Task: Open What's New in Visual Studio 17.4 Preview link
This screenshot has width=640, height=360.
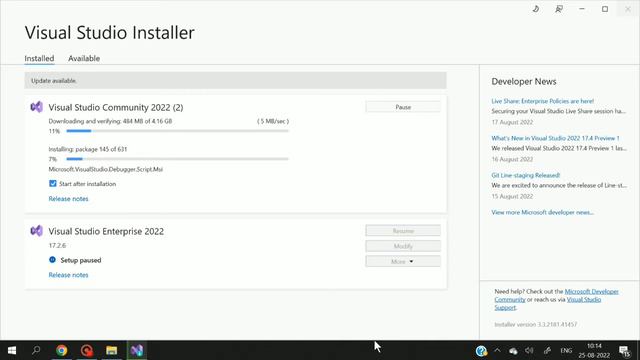Action: tap(555, 138)
